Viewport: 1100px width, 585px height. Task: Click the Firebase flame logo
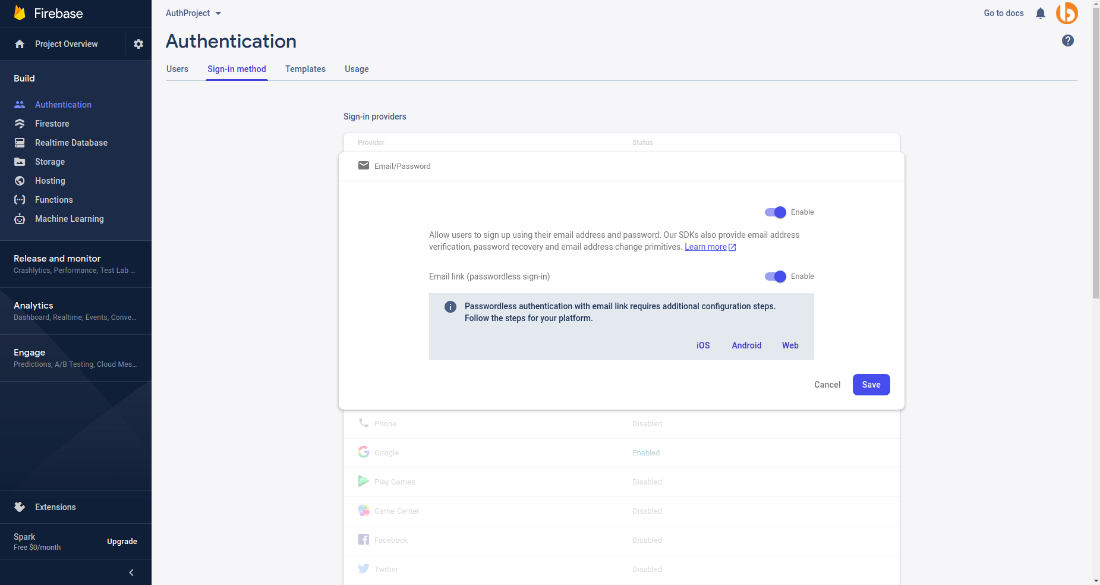click(20, 13)
